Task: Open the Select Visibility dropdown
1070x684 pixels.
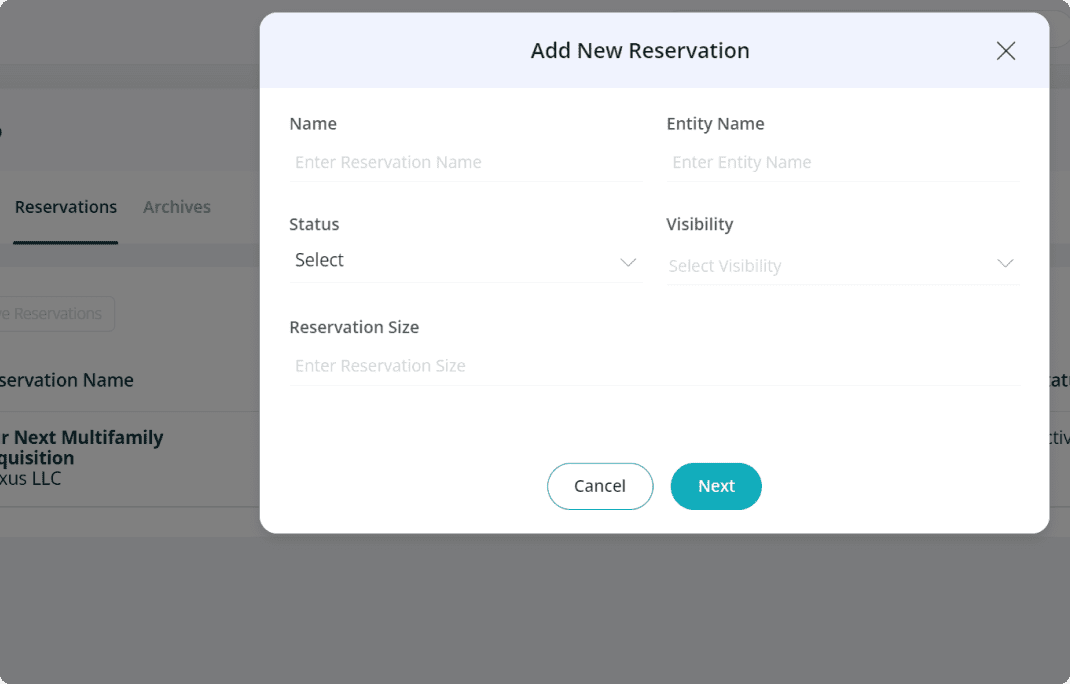Action: coord(843,265)
